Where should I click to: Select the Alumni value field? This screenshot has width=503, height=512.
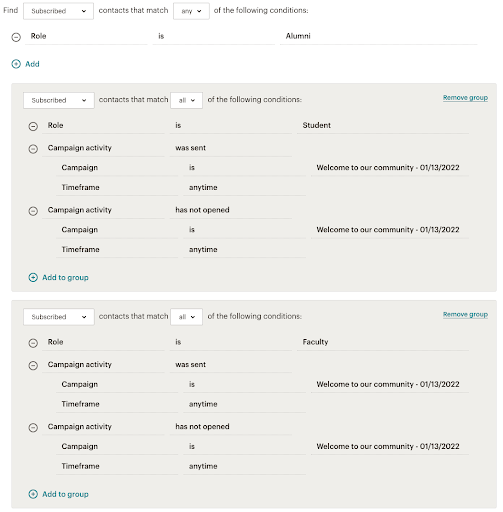[379, 36]
